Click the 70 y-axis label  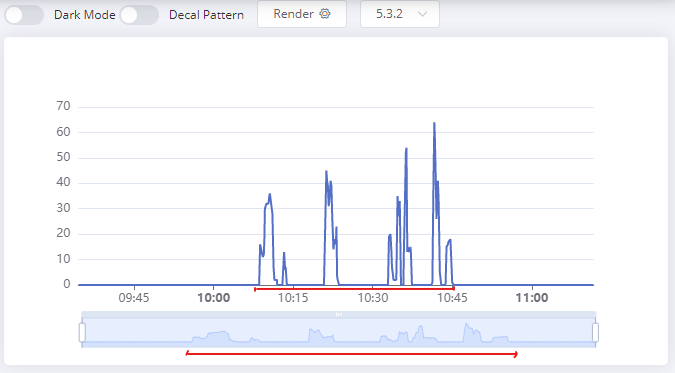(63, 106)
